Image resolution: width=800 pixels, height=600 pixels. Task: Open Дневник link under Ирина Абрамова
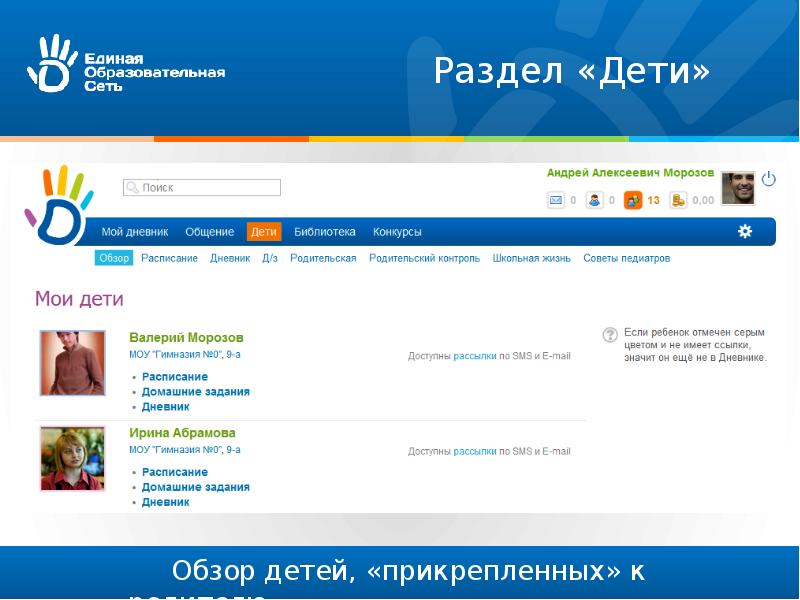tap(165, 502)
